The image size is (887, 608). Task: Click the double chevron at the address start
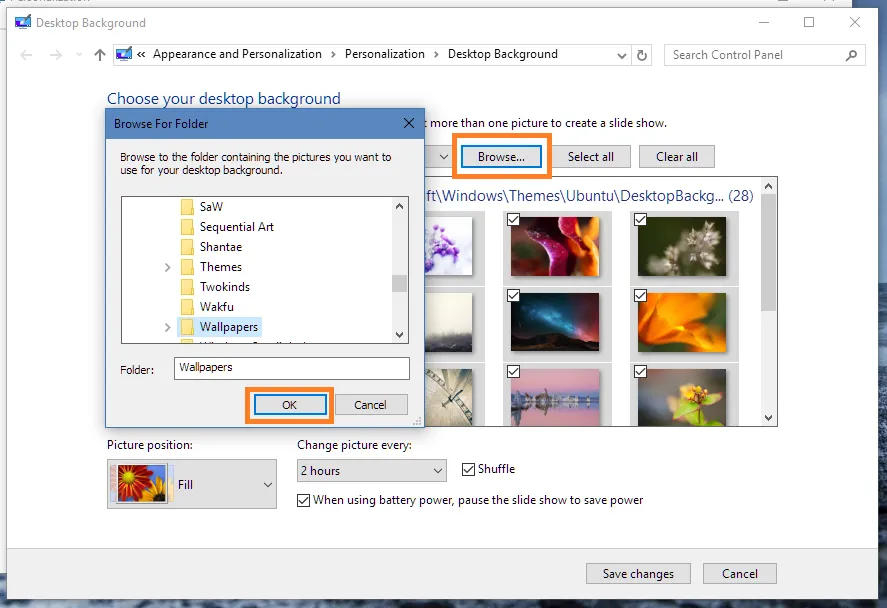pyautogui.click(x=141, y=54)
